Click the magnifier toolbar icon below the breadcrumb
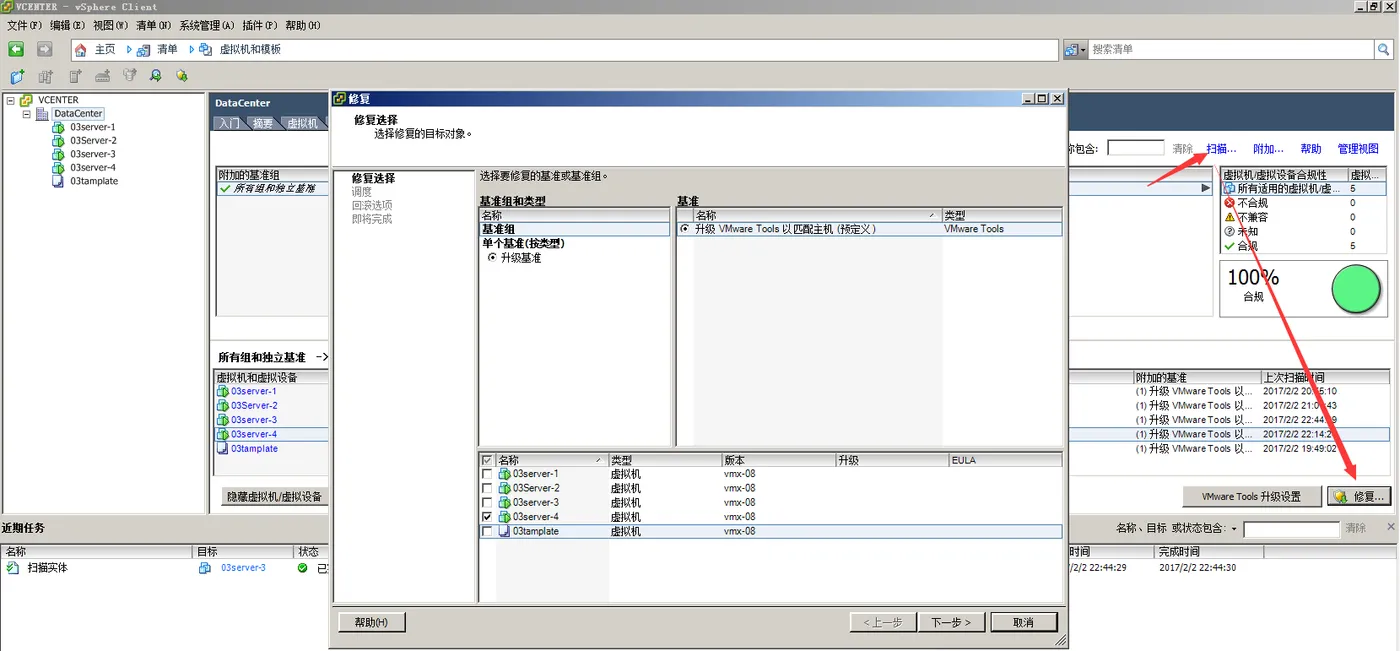1400x651 pixels. (x=156, y=76)
